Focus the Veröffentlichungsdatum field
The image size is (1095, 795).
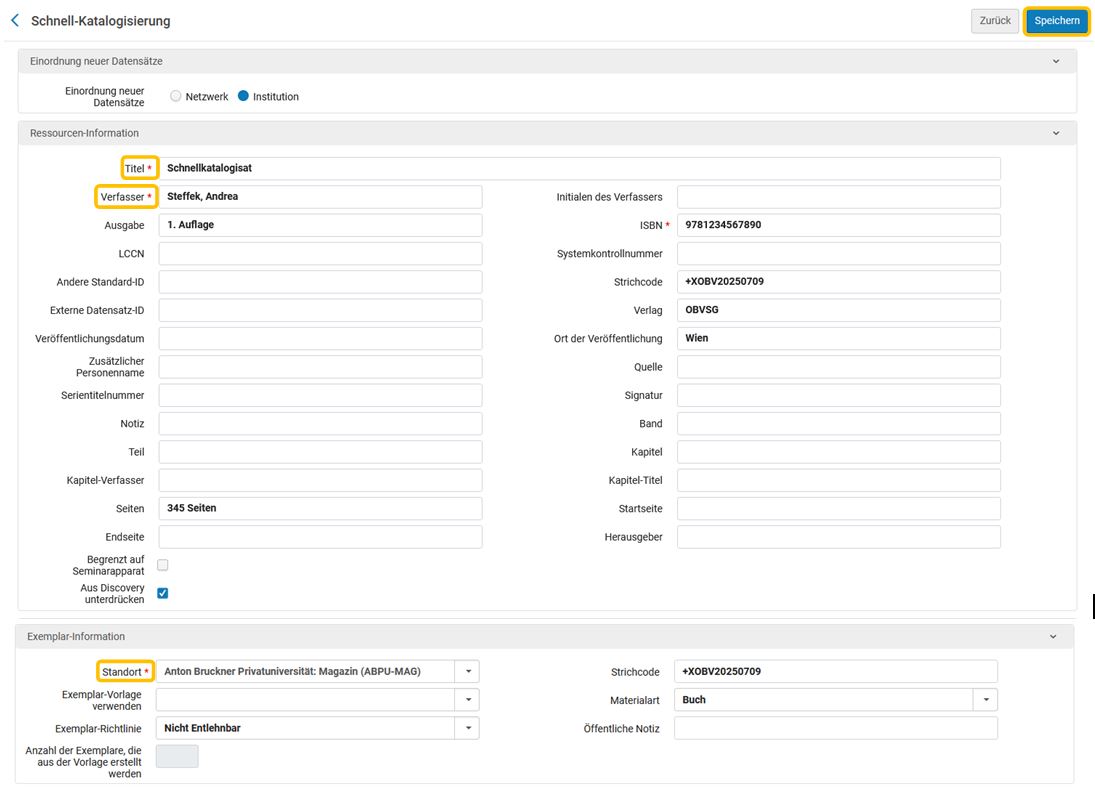(321, 339)
